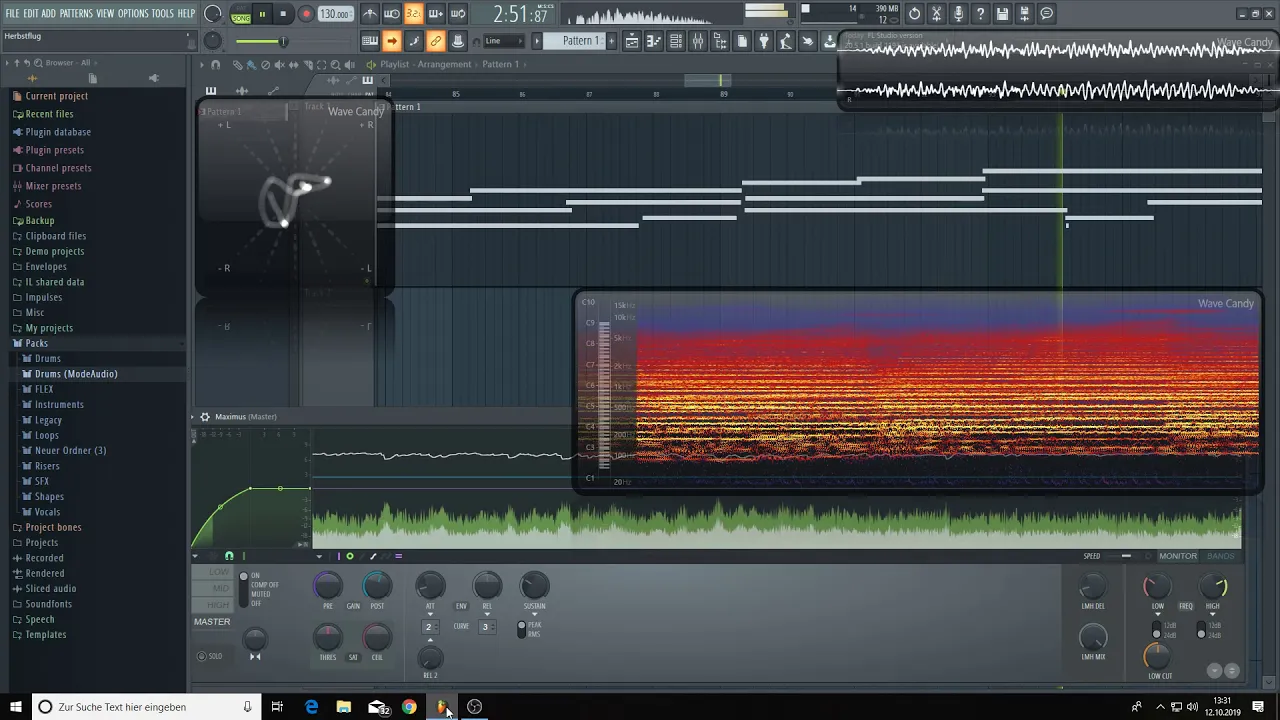Enable typing keyboard to piano icon
The width and height of the screenshot is (1280, 720).
[370, 41]
